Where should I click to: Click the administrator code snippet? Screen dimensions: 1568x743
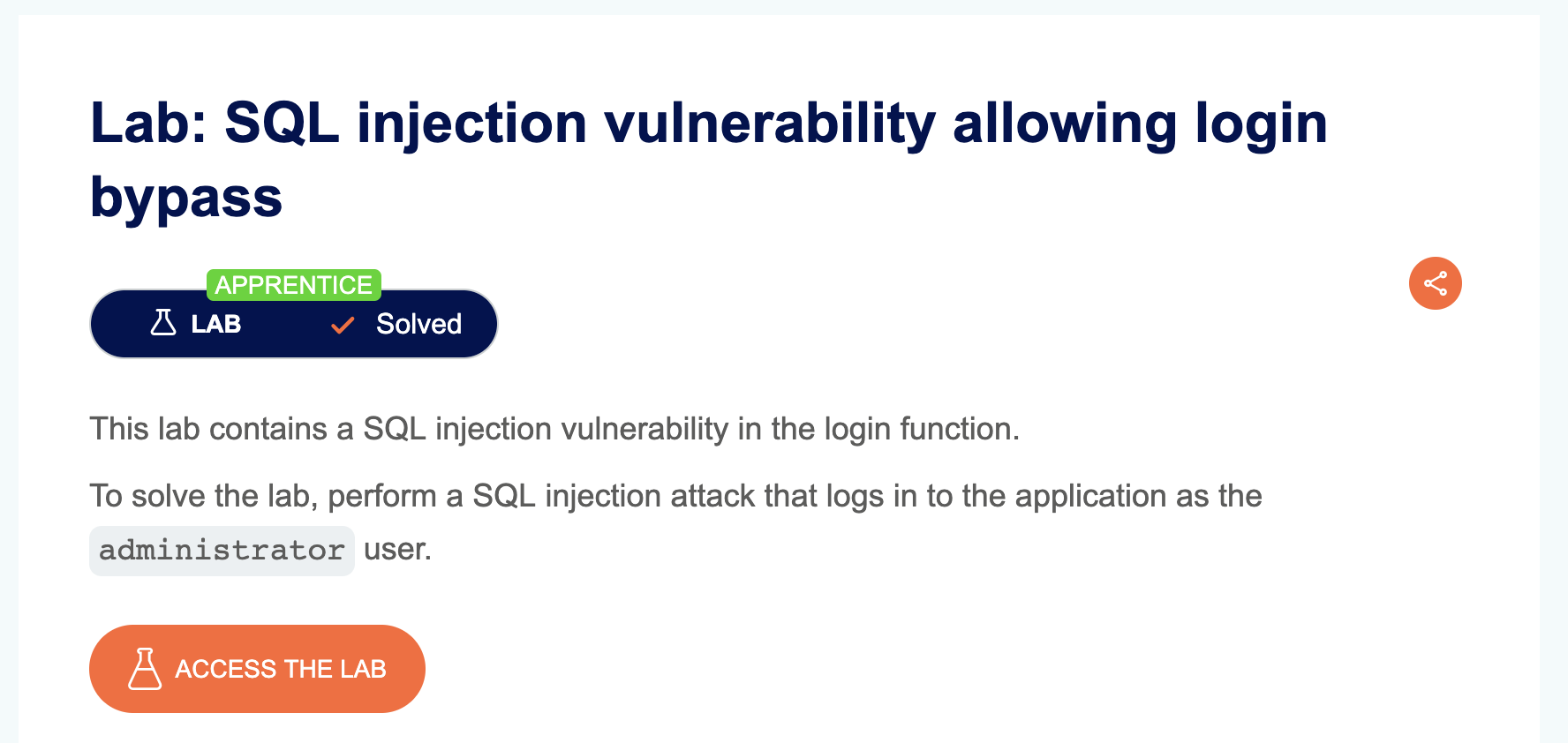222,551
